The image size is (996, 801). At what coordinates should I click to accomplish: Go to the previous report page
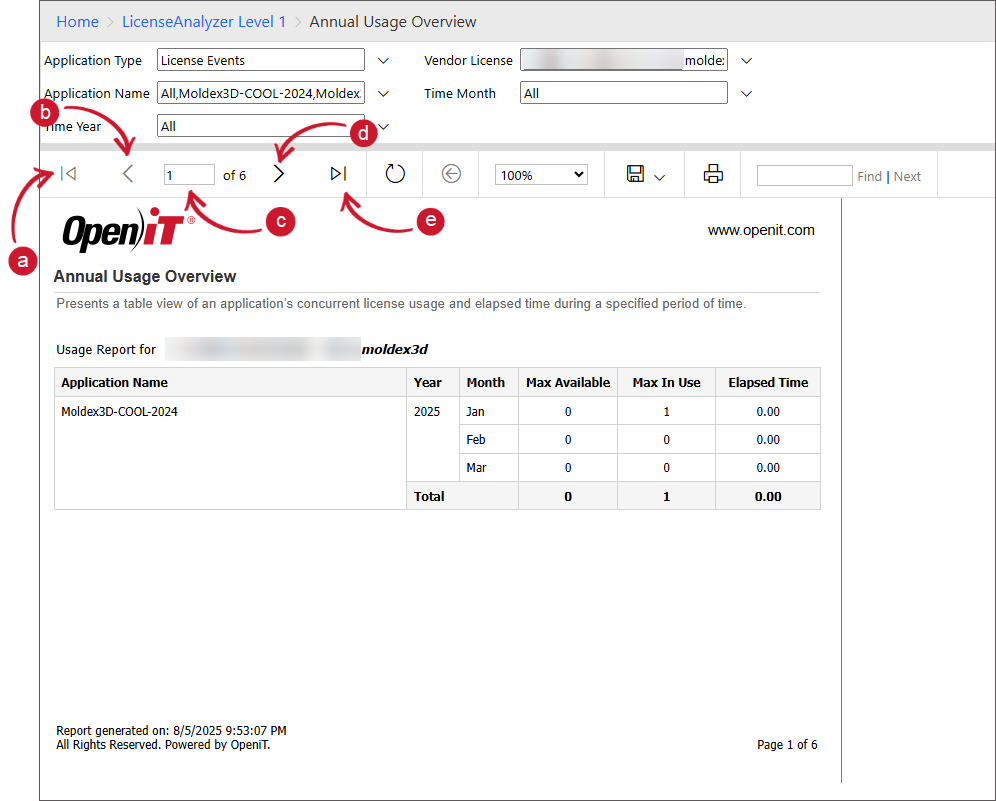(128, 173)
